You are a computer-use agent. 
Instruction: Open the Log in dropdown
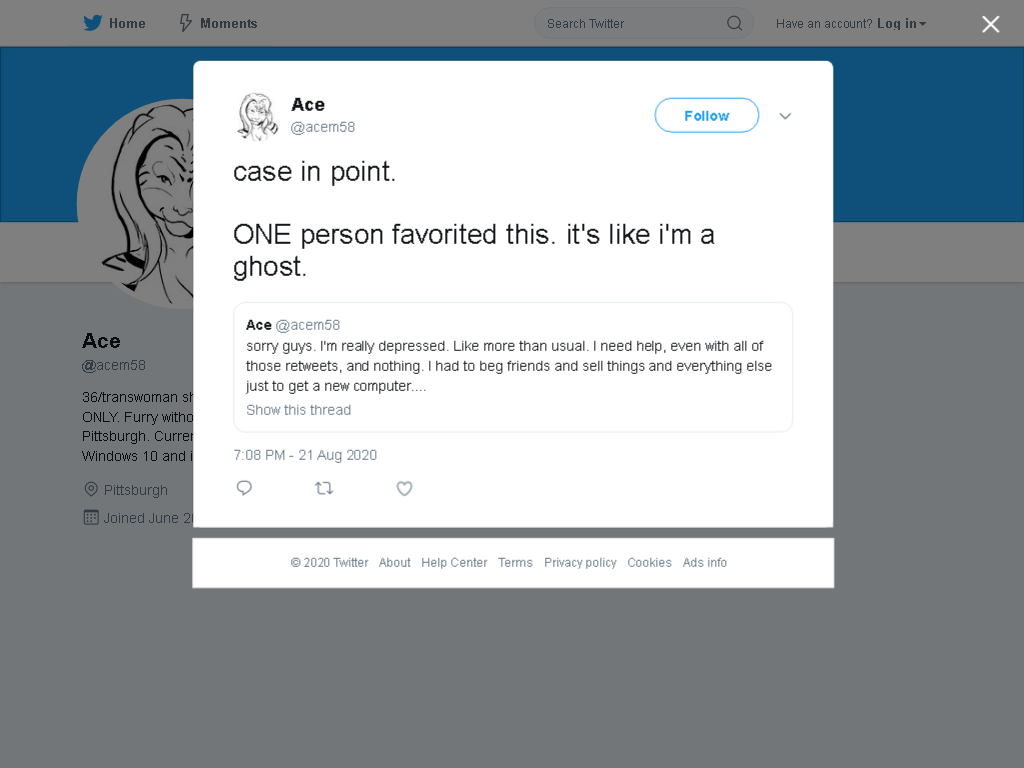click(901, 24)
